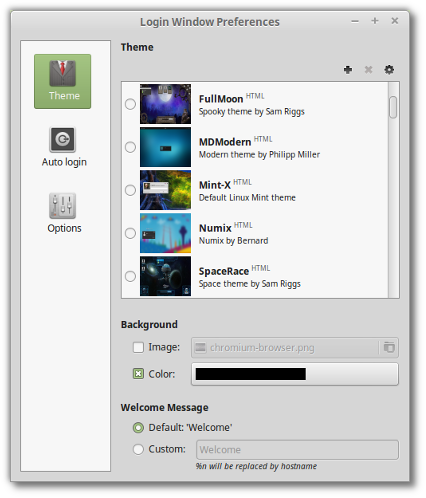Click the black color picker button
The height and width of the screenshot is (498, 426).
click(295, 374)
